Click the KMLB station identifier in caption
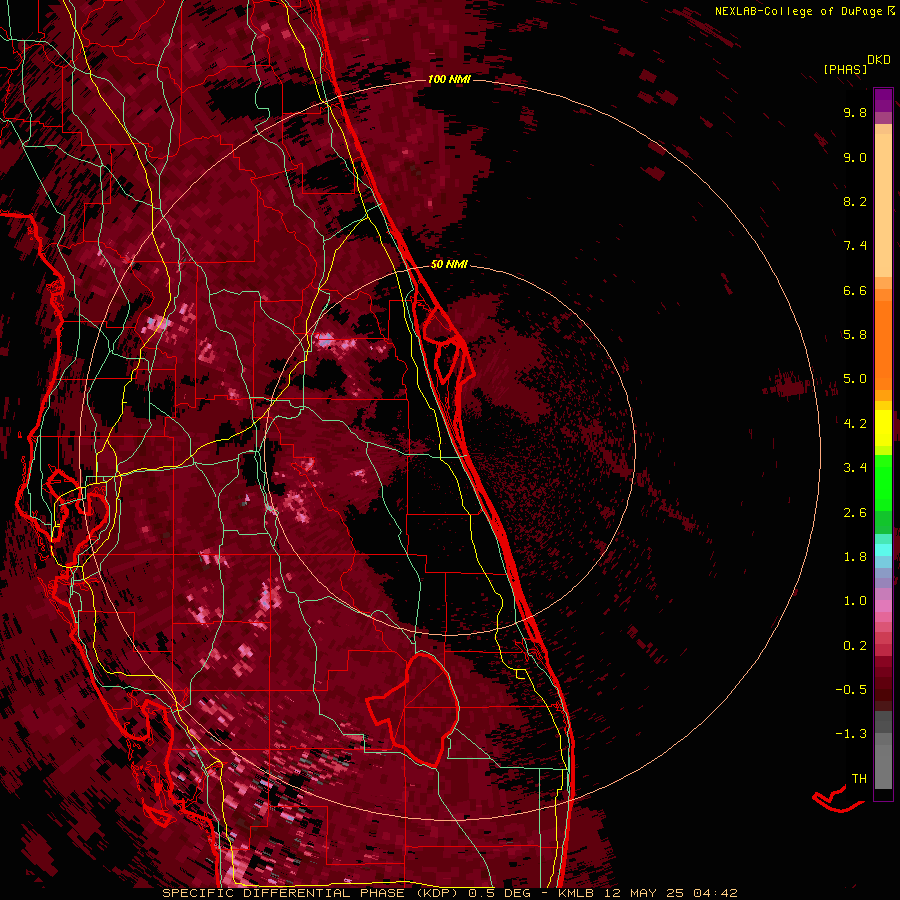This screenshot has width=900, height=900. click(577, 893)
